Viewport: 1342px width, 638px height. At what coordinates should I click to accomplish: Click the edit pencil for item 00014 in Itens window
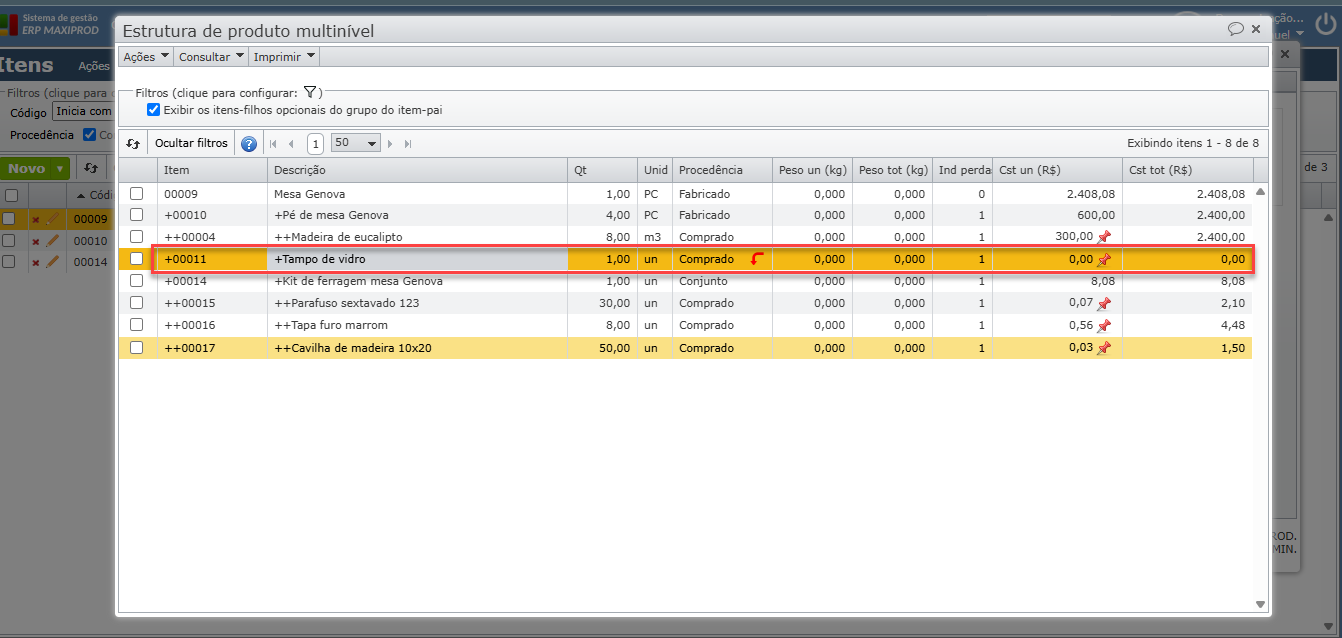click(53, 262)
